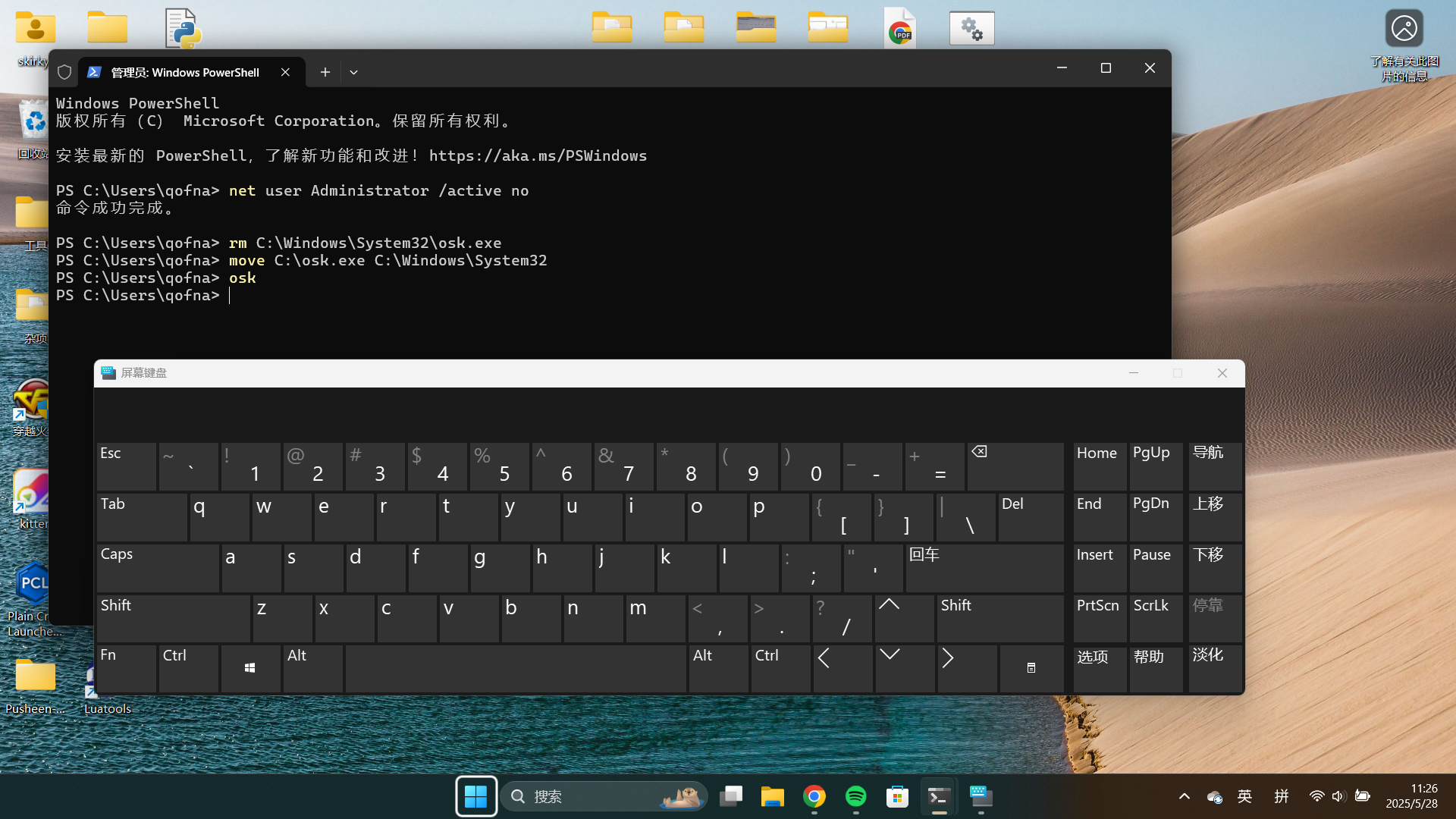Click the 拼 IME mode indicator

[1282, 796]
